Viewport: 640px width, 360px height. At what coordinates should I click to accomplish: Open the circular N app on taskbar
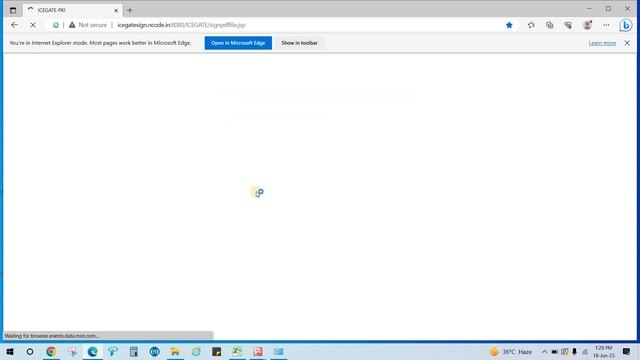click(x=155, y=351)
